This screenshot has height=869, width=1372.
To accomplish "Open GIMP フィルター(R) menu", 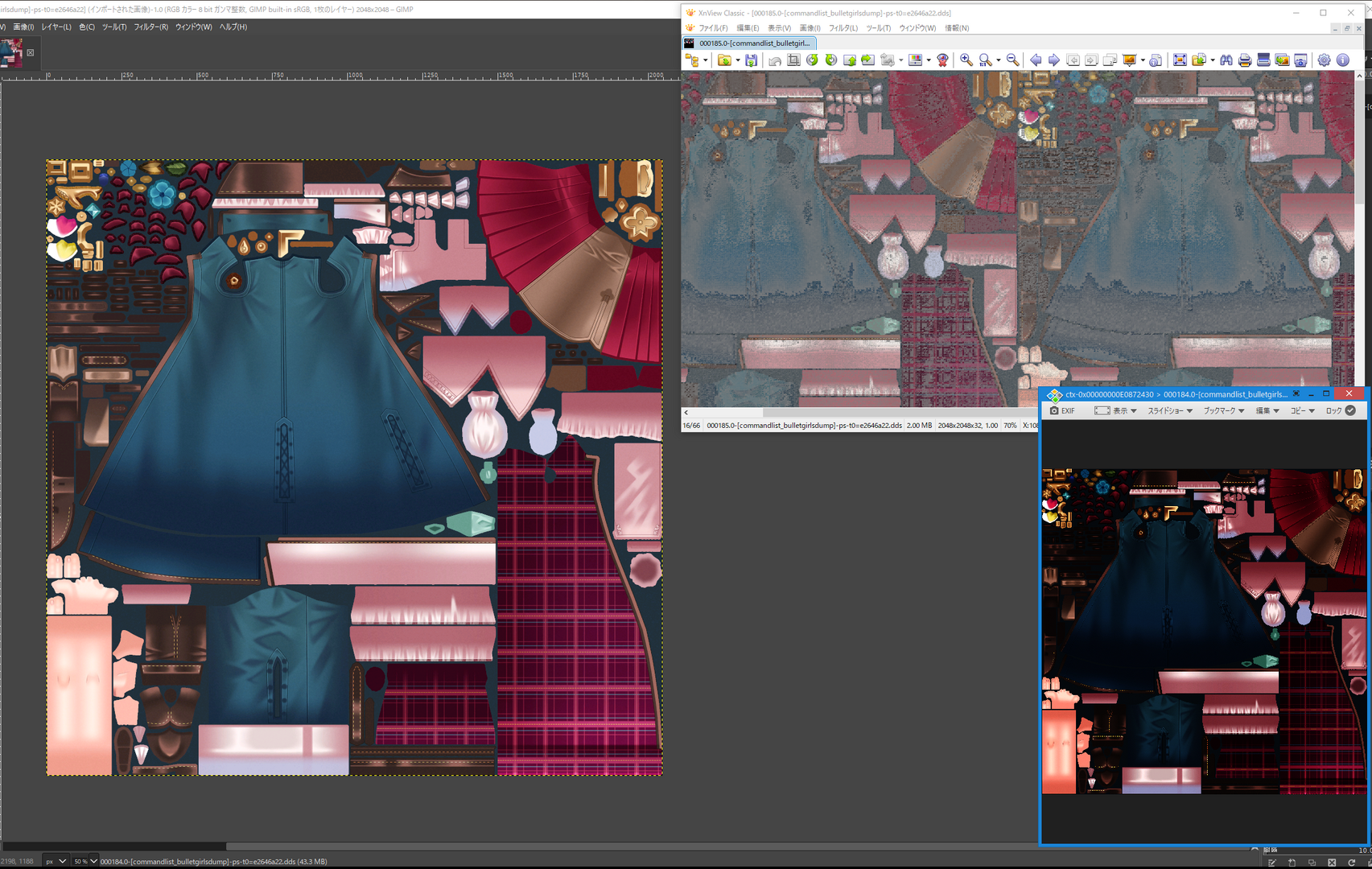I will click(x=151, y=27).
